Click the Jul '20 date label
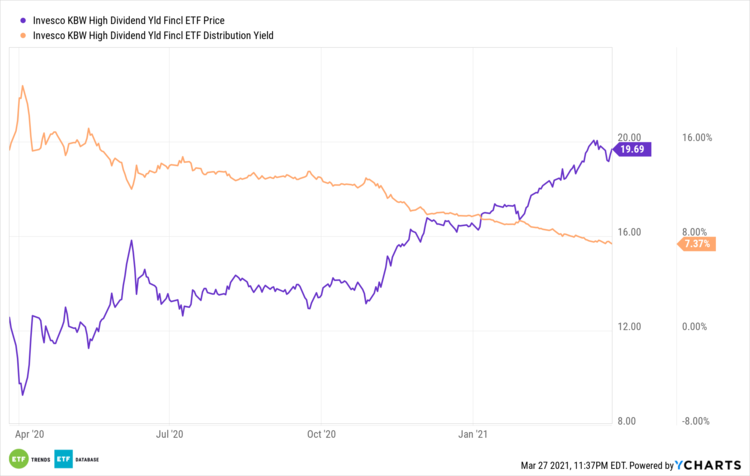Screen dimensions: 750x476 [171, 435]
